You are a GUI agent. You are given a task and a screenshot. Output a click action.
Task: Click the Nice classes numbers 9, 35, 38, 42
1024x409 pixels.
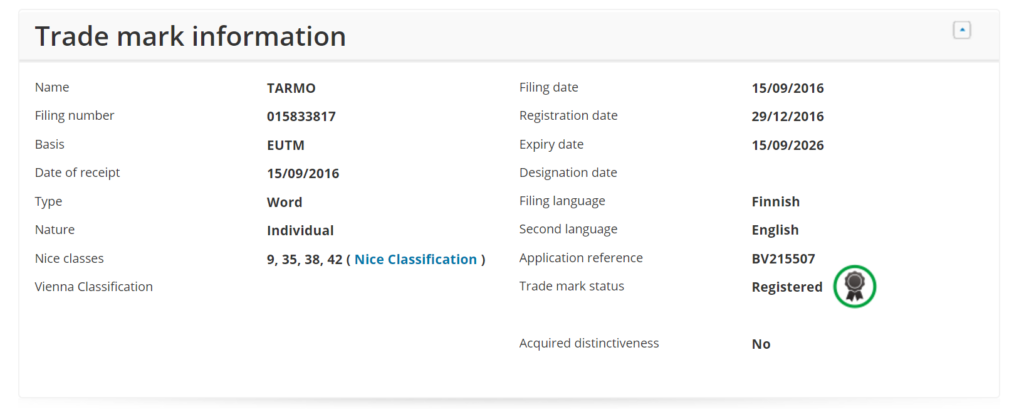tap(304, 259)
